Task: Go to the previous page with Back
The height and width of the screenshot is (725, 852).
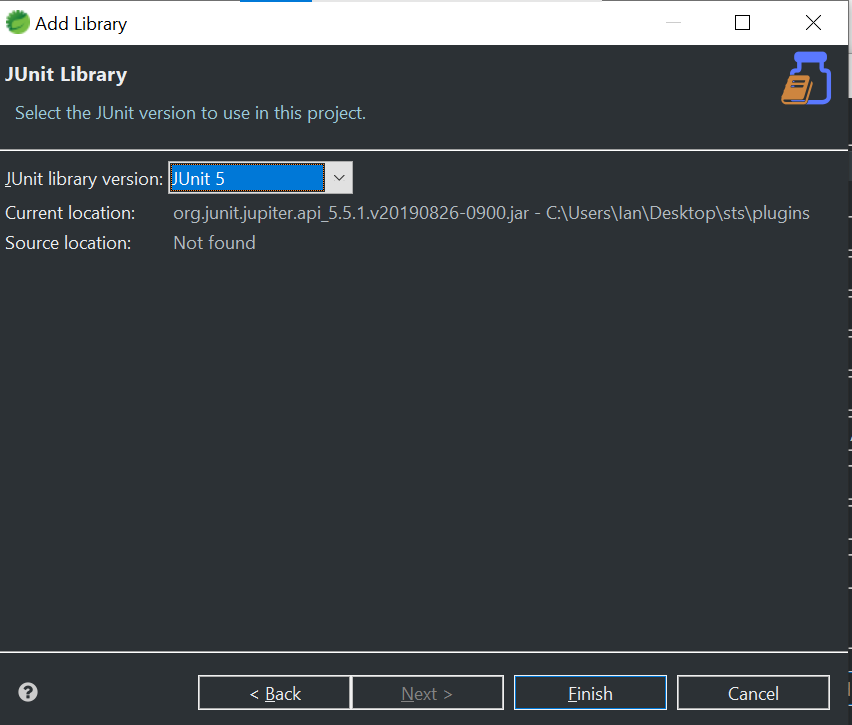Action: [274, 693]
